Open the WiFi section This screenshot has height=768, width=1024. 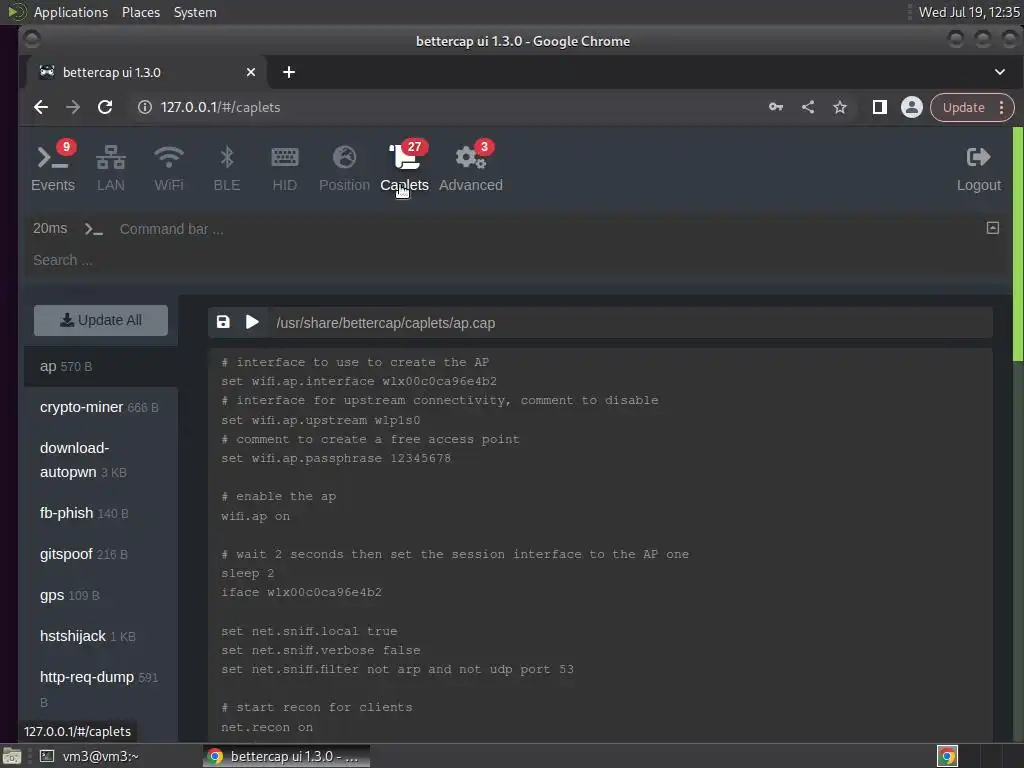168,167
